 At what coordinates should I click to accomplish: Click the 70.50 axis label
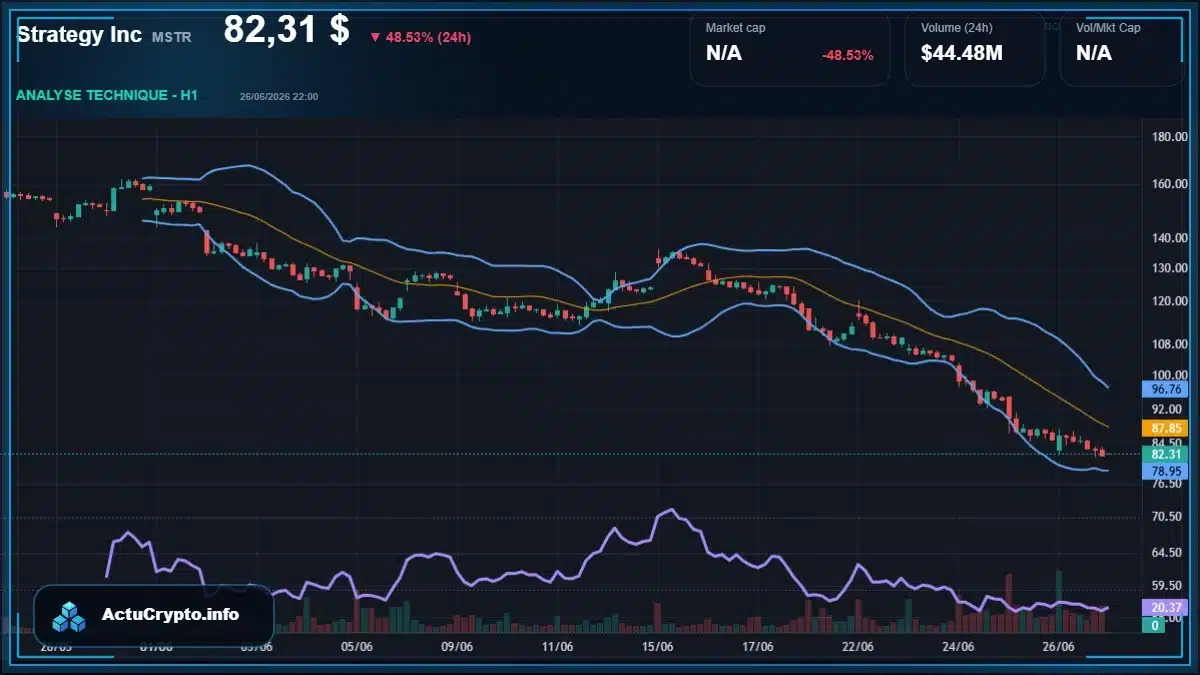click(1167, 517)
